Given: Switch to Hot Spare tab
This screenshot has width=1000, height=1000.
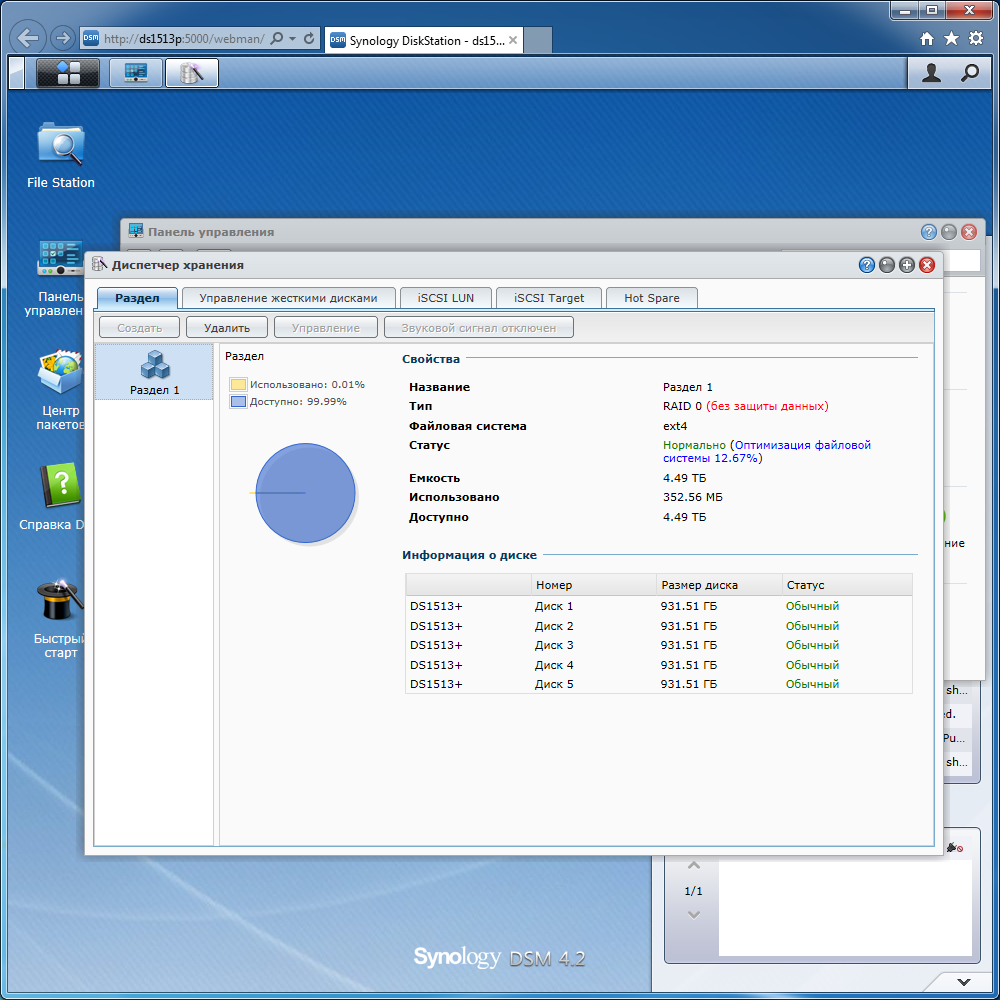Looking at the screenshot, I should coord(652,298).
